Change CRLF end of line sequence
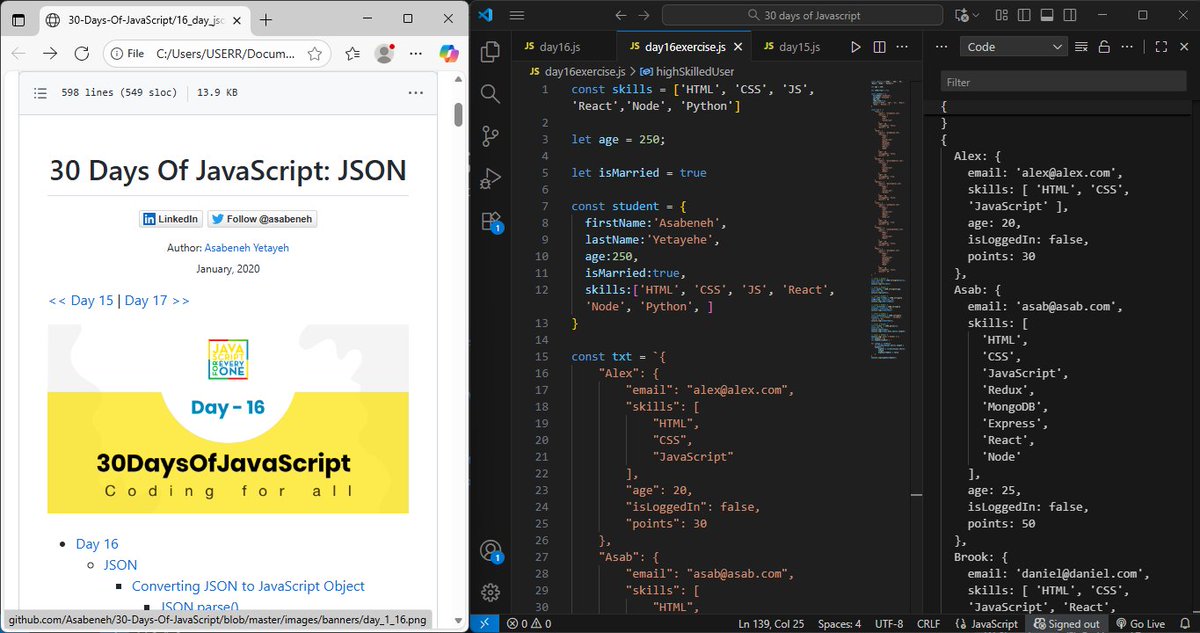The width and height of the screenshot is (1200, 633). (929, 624)
